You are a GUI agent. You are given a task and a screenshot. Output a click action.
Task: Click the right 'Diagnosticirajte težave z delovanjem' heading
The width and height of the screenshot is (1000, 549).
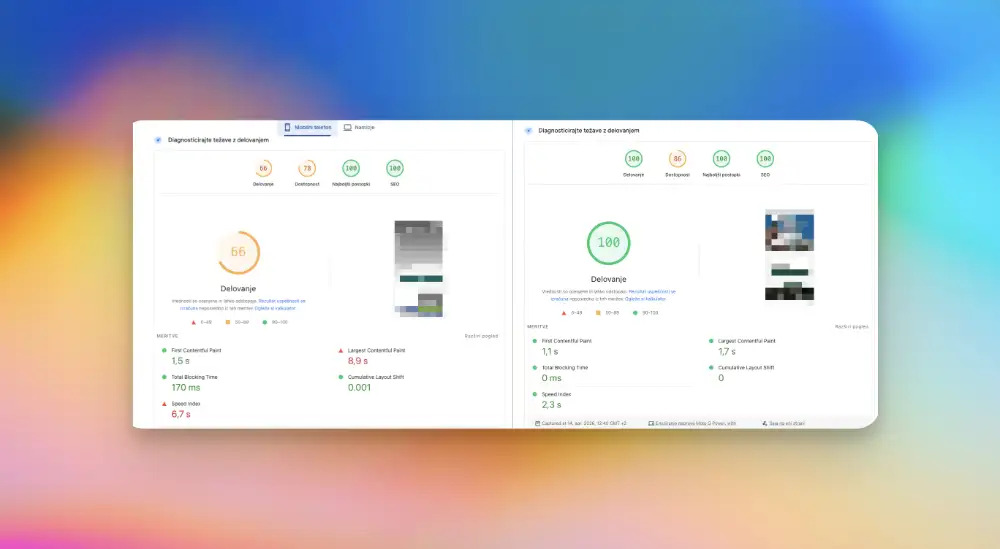click(589, 131)
